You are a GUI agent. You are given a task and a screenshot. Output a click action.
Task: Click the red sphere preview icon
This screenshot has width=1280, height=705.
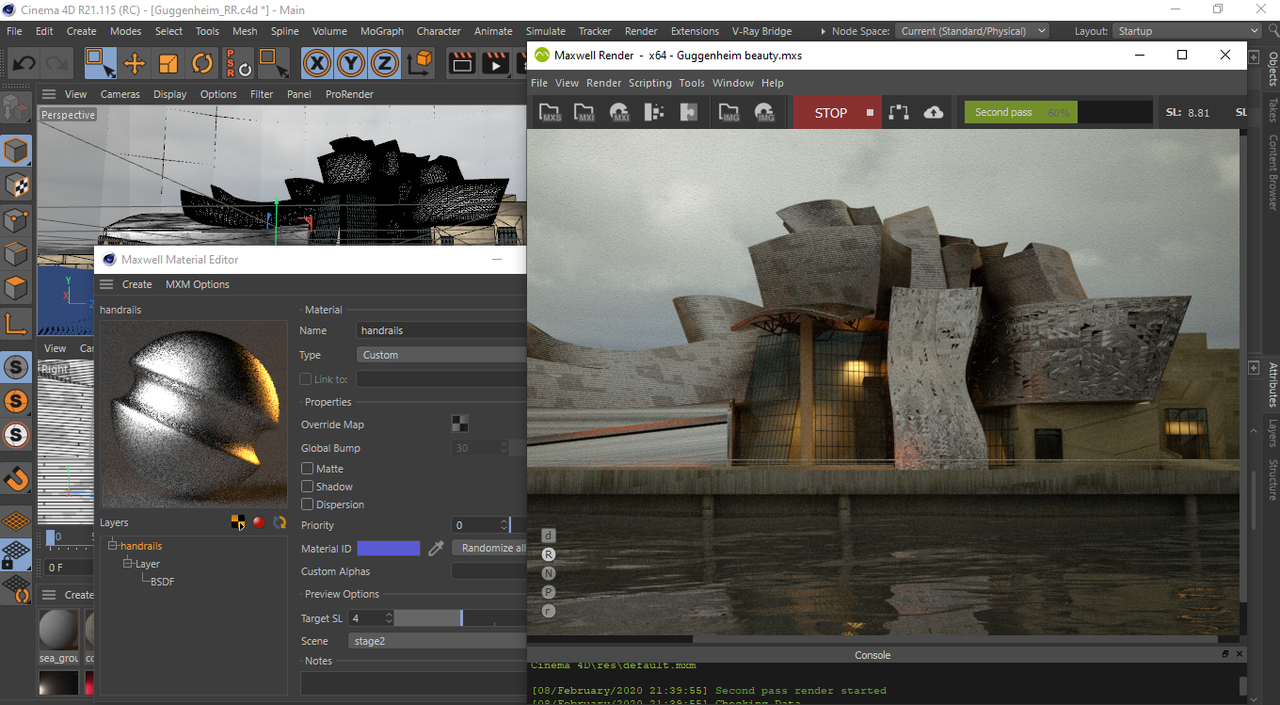point(259,522)
